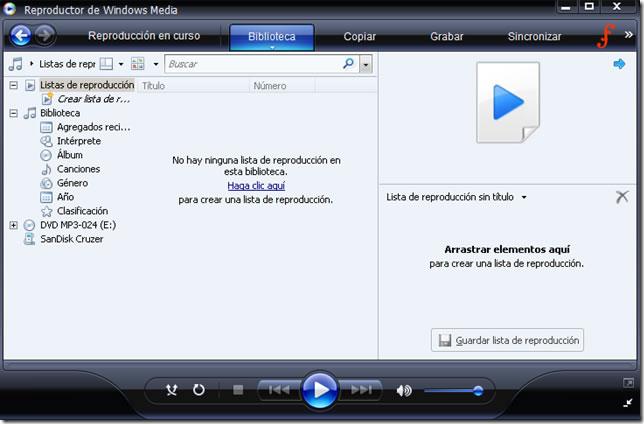Viewport: 644px width, 424px height.
Task: Open the Grabar tab
Action: click(447, 37)
